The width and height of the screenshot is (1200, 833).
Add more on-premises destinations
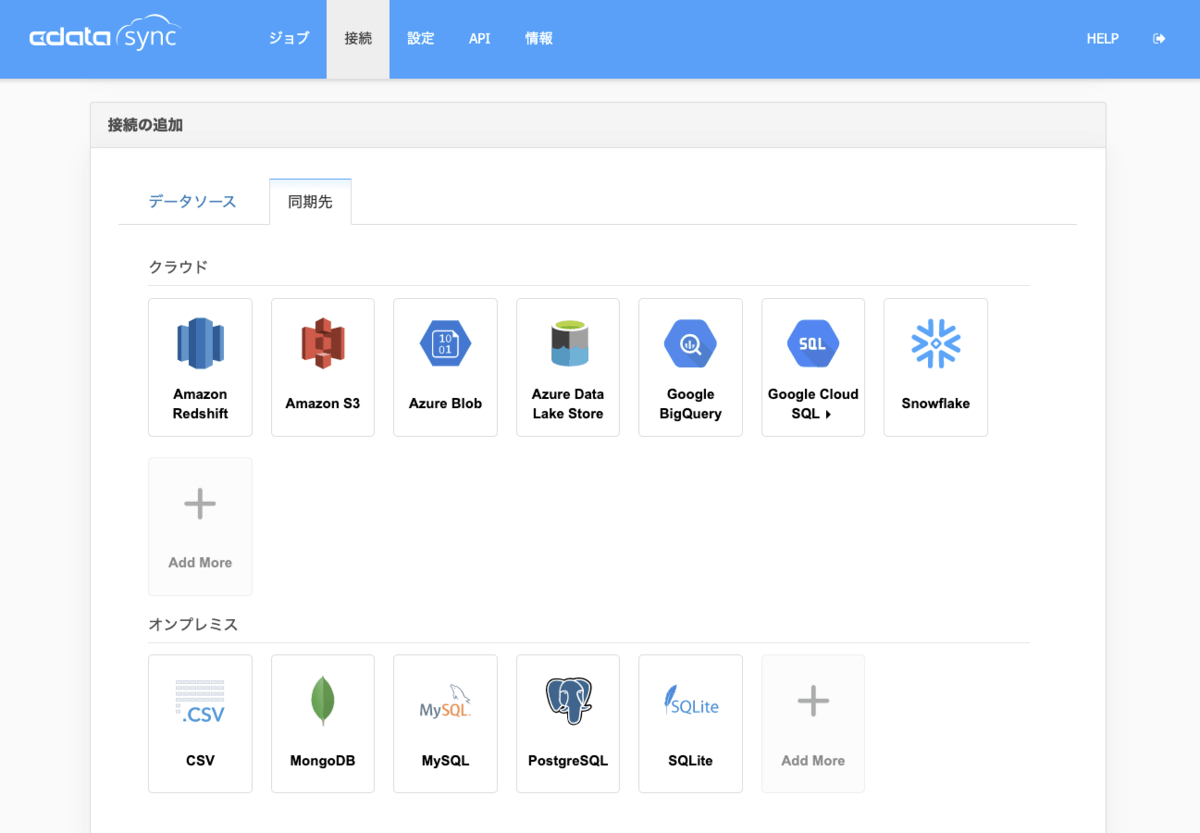click(813, 724)
